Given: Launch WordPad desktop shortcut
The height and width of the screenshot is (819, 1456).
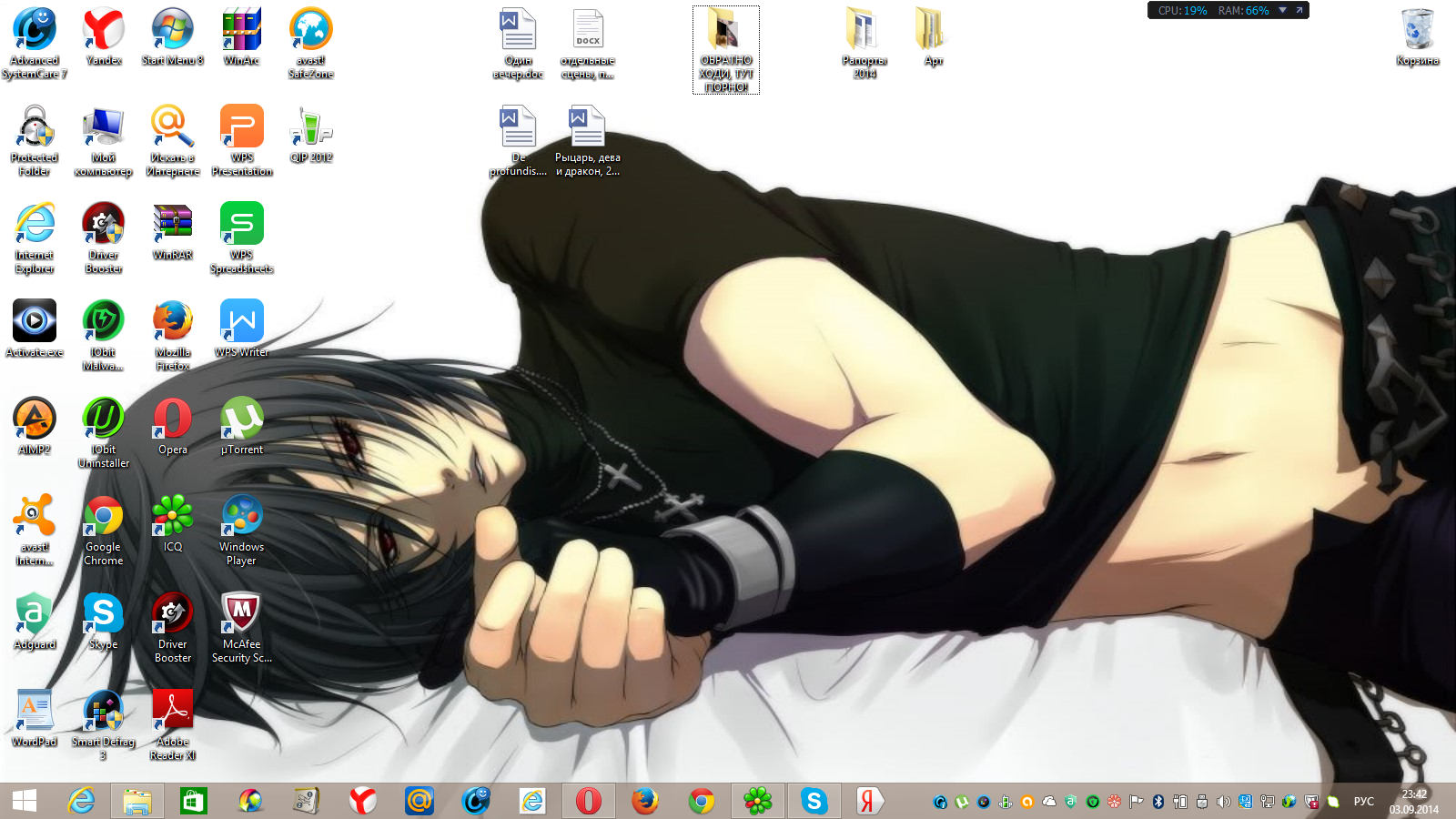Looking at the screenshot, I should click(35, 718).
